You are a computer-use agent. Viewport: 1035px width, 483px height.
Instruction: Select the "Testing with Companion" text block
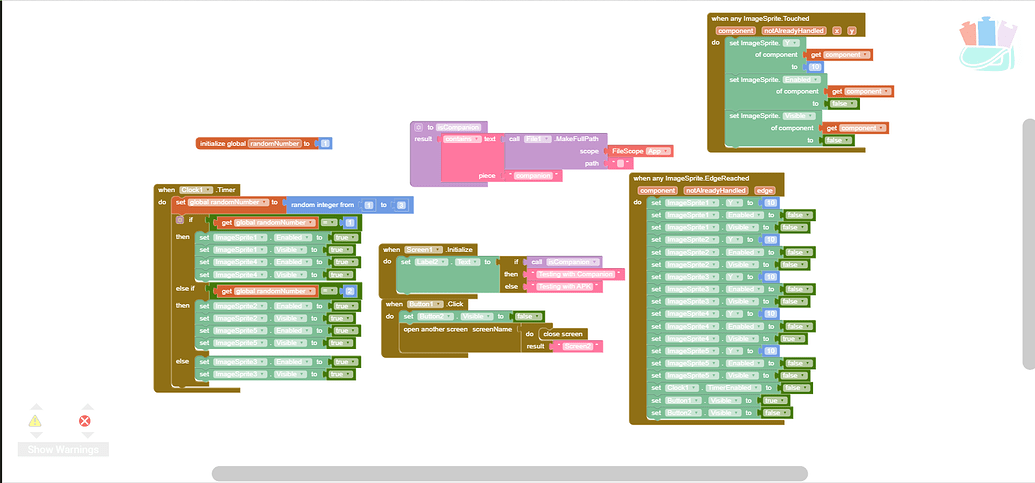tap(574, 274)
